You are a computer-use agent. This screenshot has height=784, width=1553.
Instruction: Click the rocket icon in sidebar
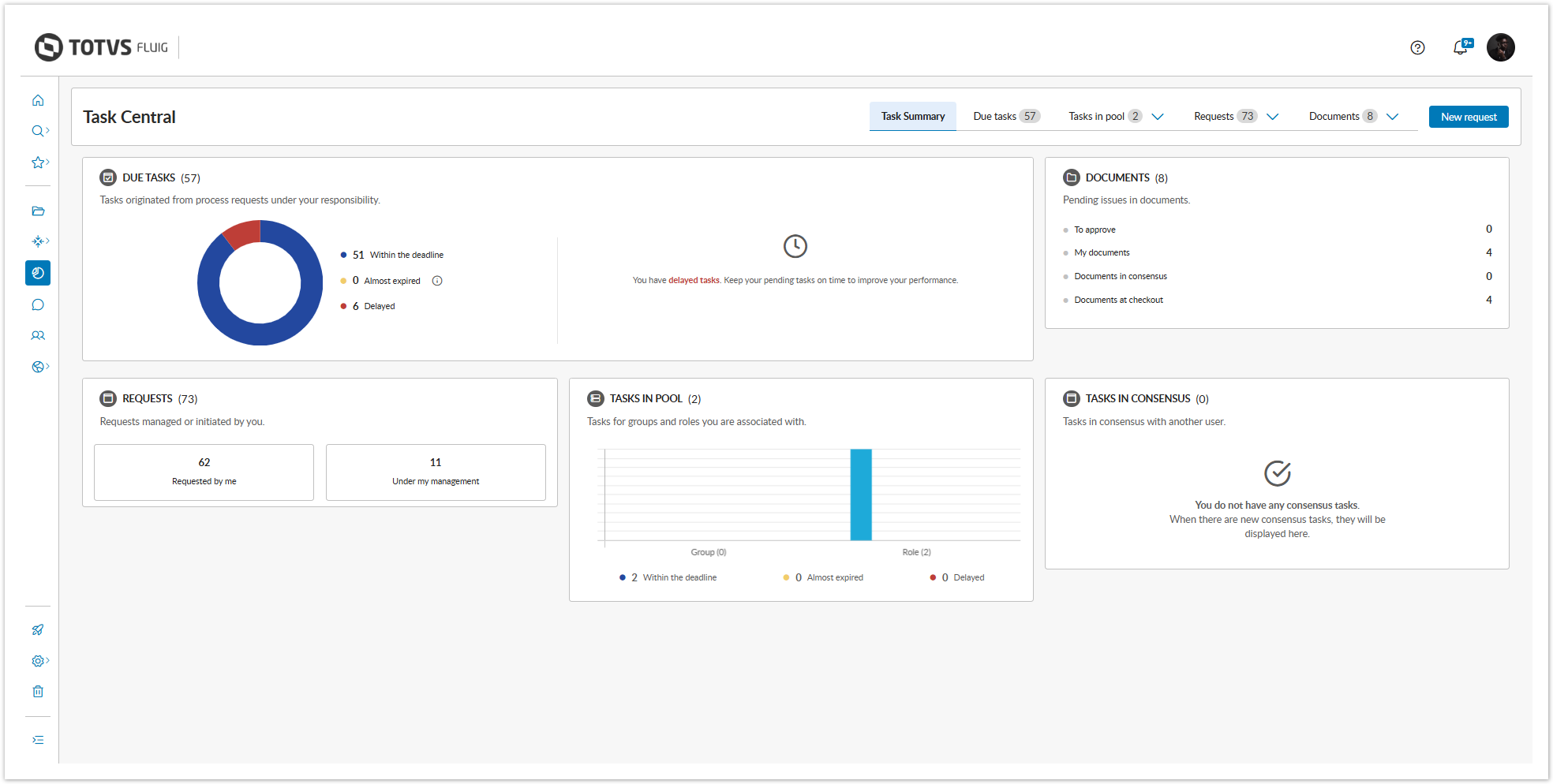coord(38,629)
